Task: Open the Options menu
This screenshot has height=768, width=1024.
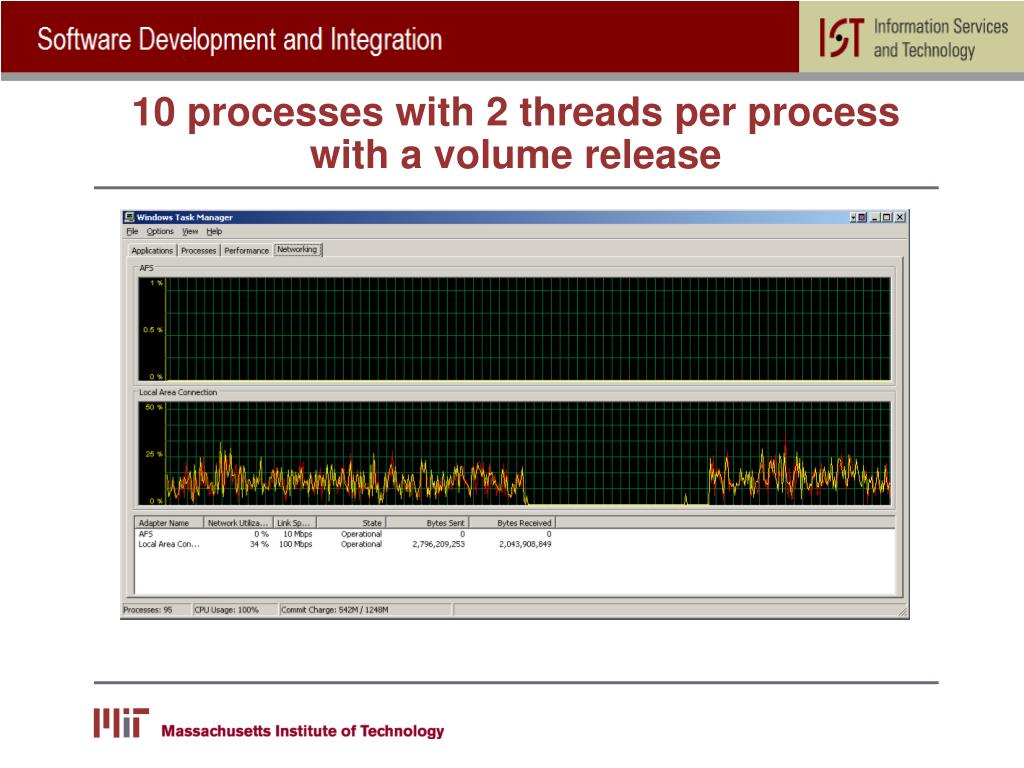Action: point(160,232)
